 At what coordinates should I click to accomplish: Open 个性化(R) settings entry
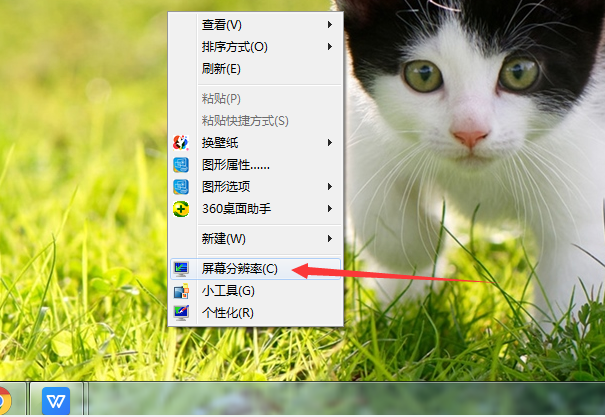tap(255, 312)
